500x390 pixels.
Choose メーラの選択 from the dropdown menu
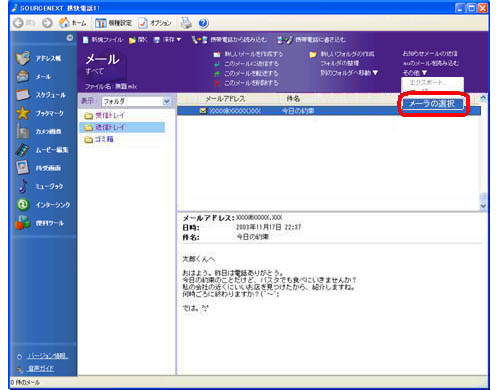pos(432,104)
